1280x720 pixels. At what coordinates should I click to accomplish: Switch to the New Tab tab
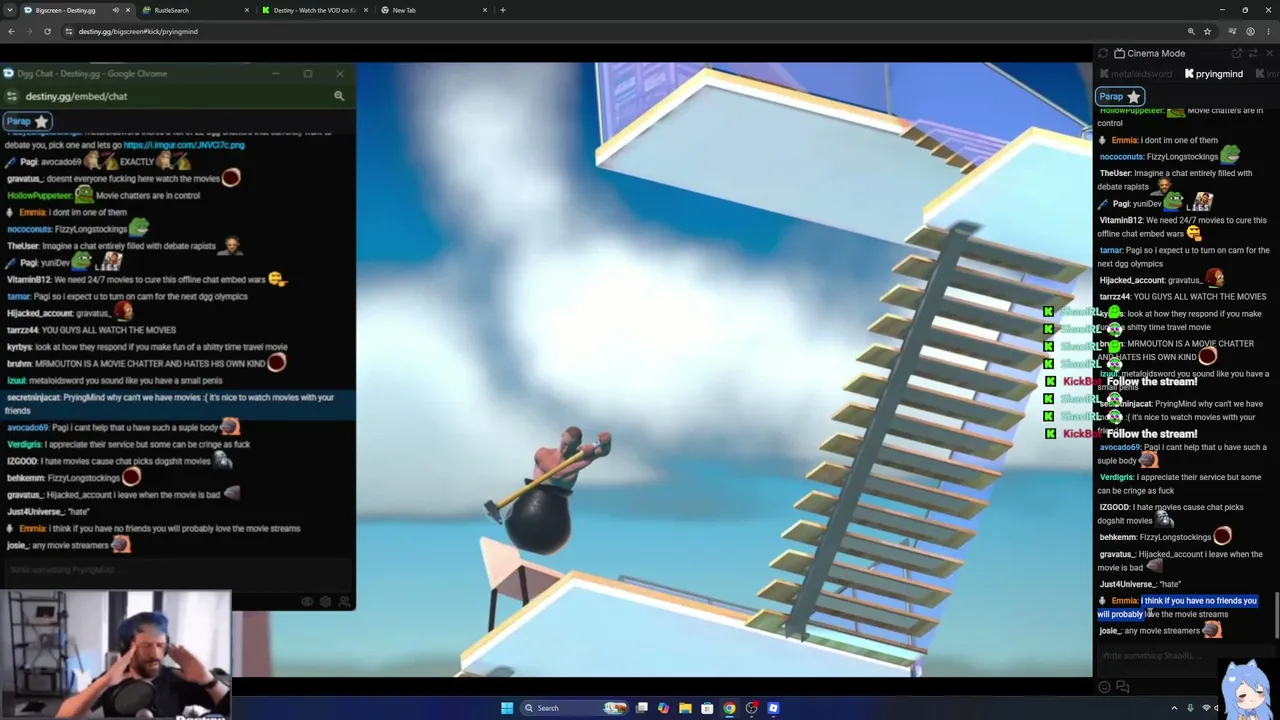433,10
